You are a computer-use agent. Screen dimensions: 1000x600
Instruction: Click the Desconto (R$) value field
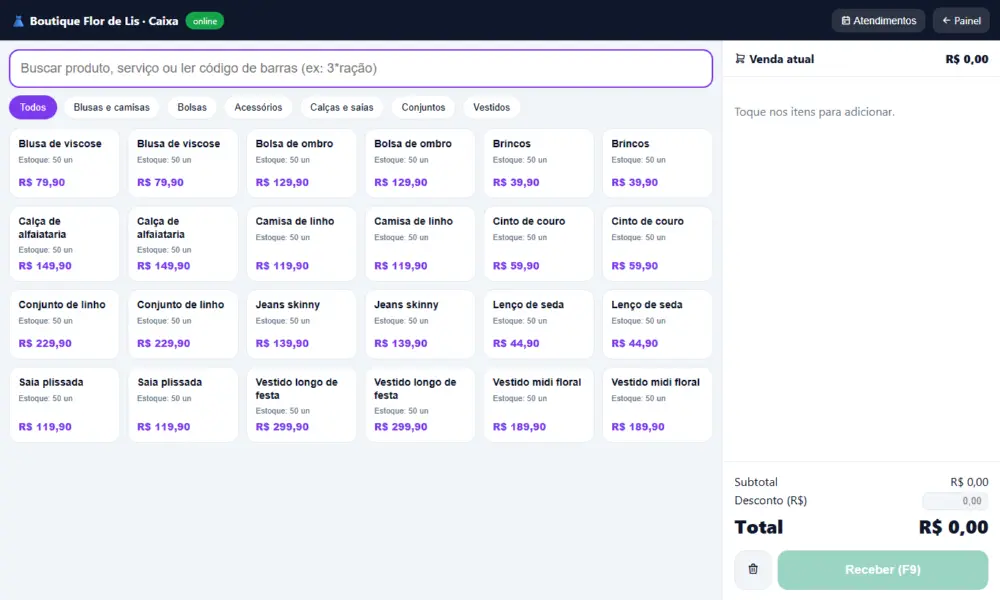[955, 501]
